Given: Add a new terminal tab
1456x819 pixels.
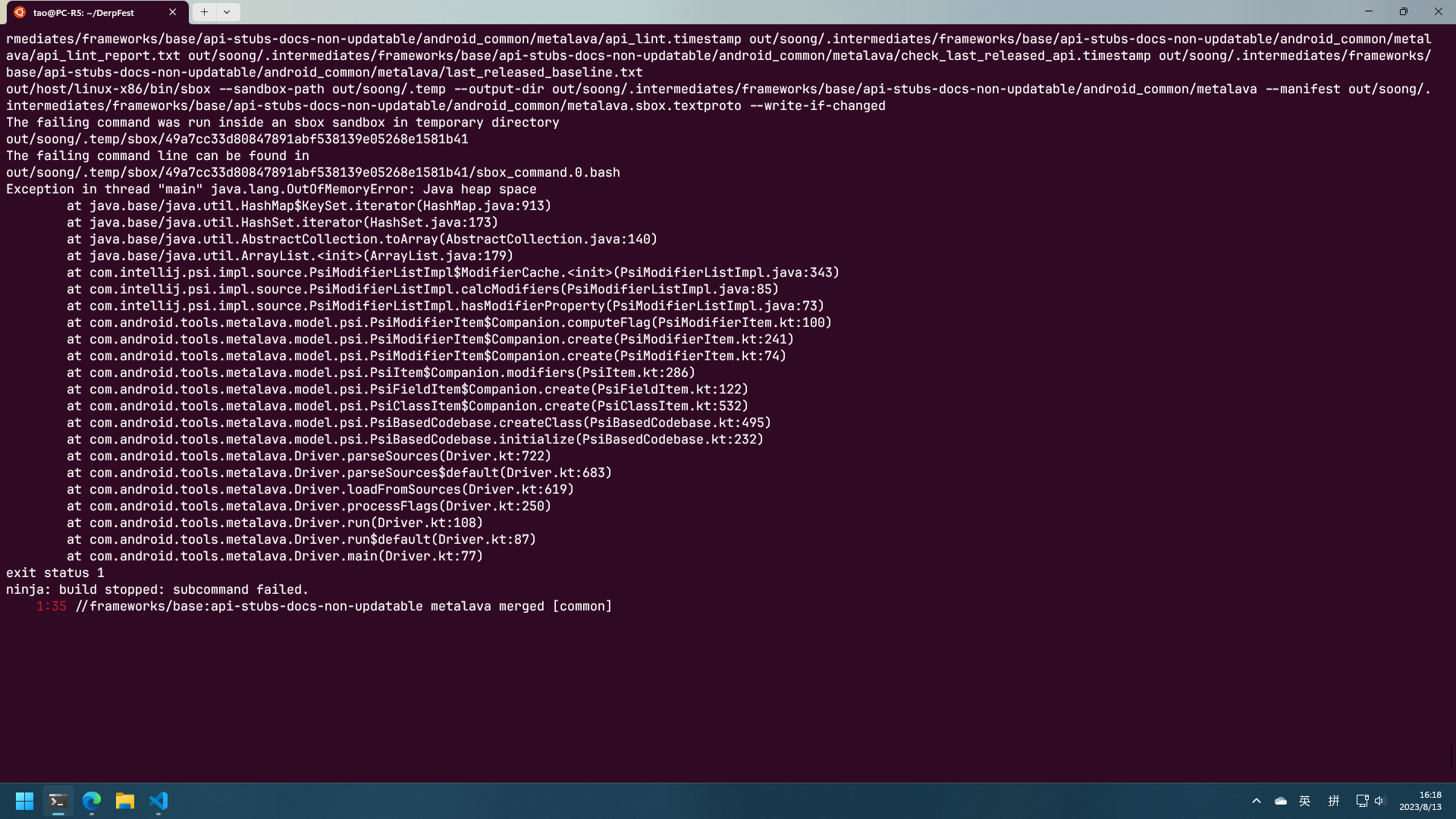Looking at the screenshot, I should [204, 12].
